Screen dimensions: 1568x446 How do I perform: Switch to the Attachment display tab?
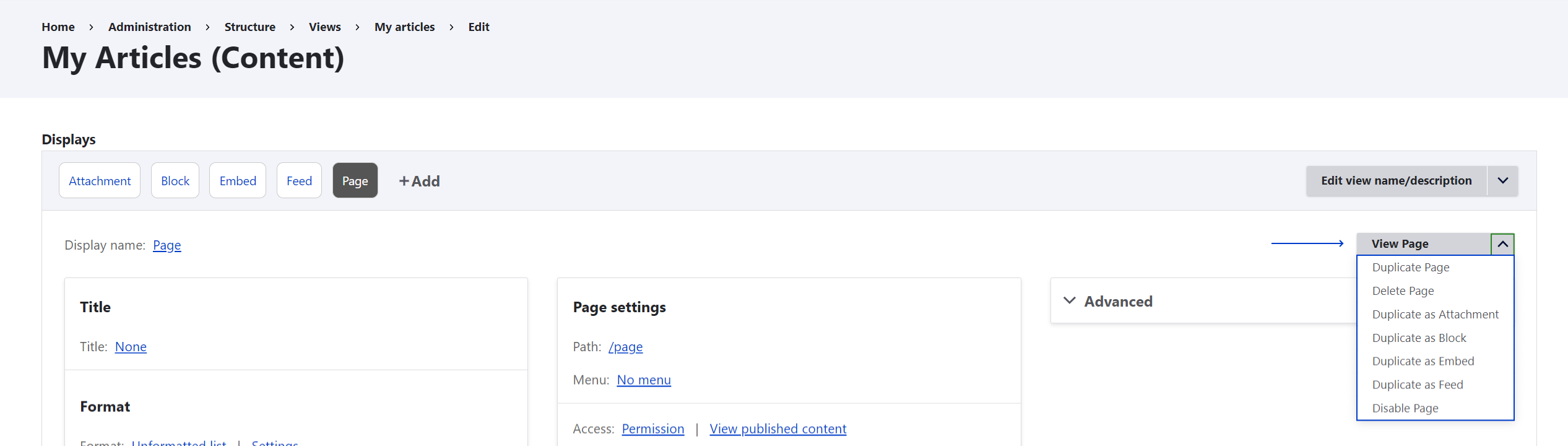pyautogui.click(x=100, y=181)
